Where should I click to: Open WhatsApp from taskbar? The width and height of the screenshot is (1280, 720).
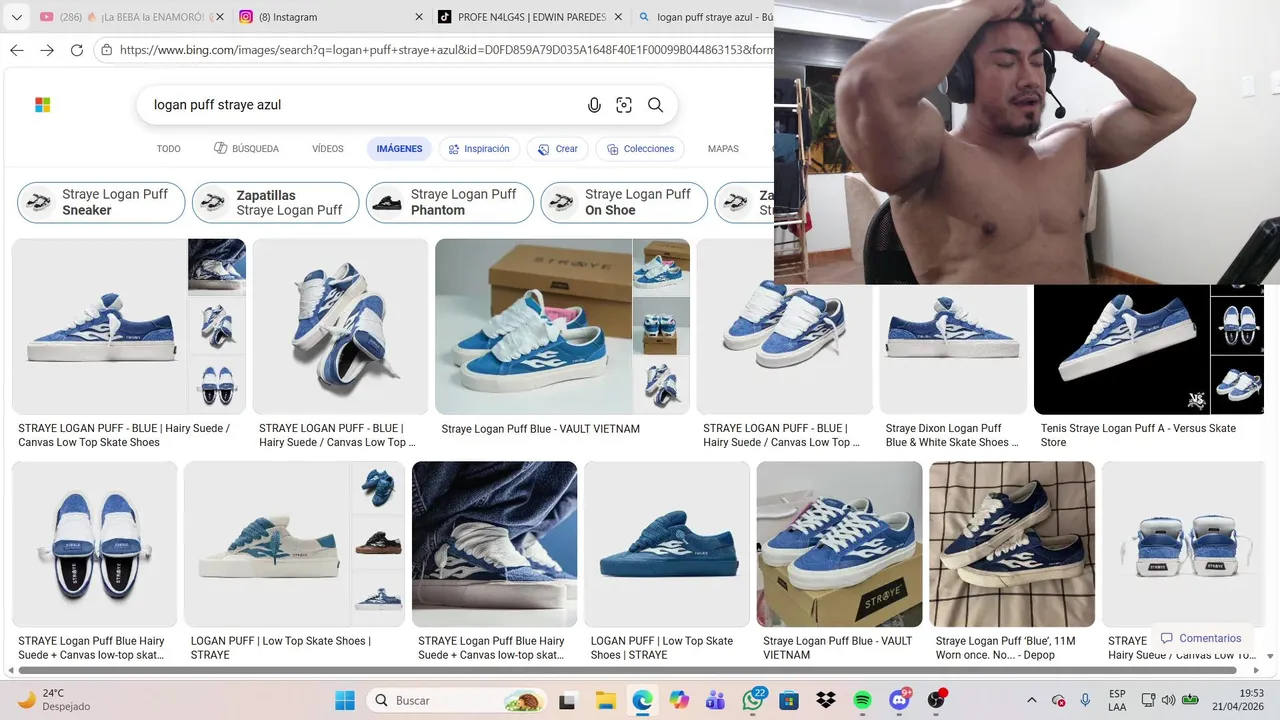point(752,700)
